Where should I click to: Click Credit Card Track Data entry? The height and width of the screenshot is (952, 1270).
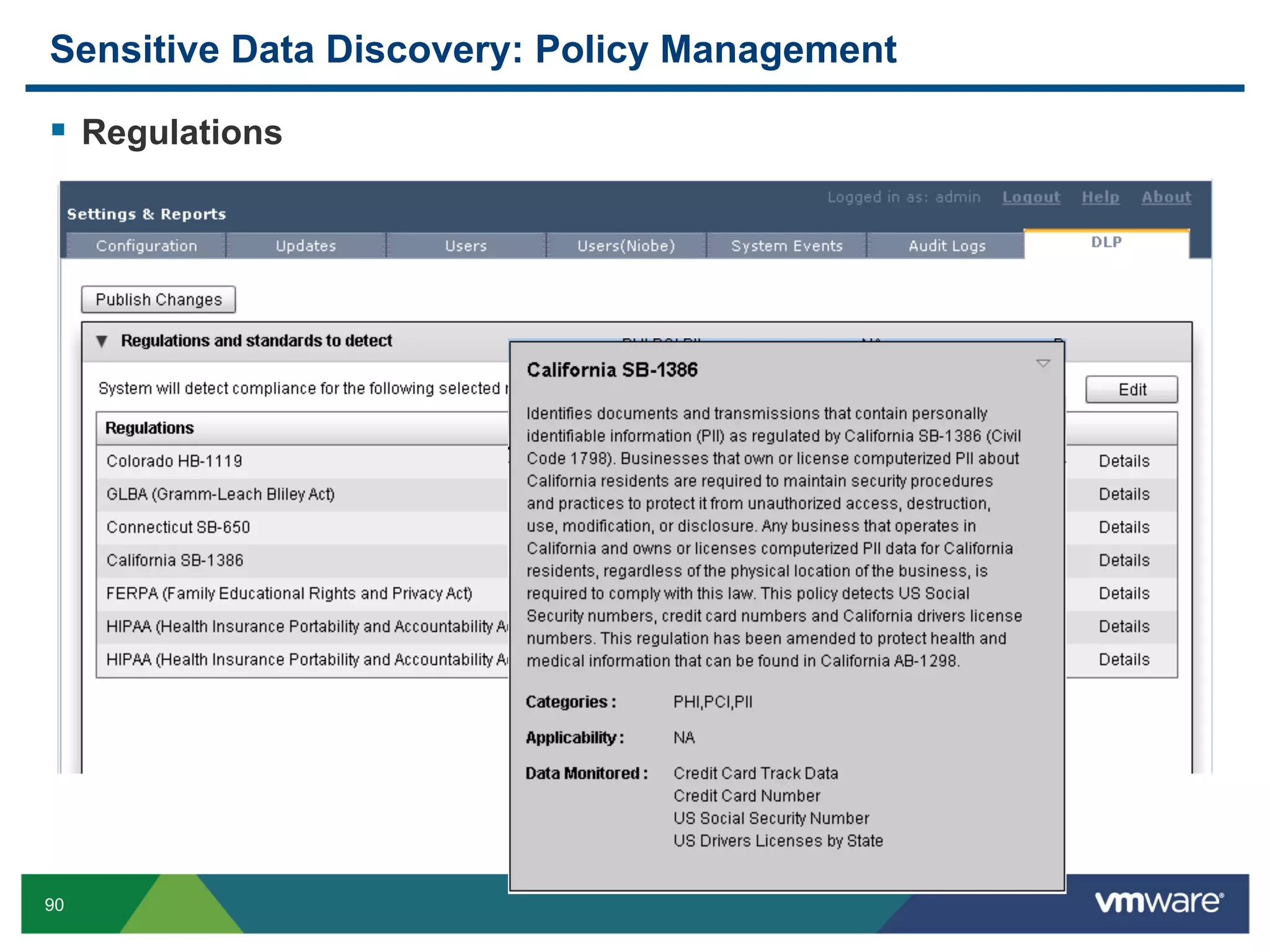[x=756, y=773]
